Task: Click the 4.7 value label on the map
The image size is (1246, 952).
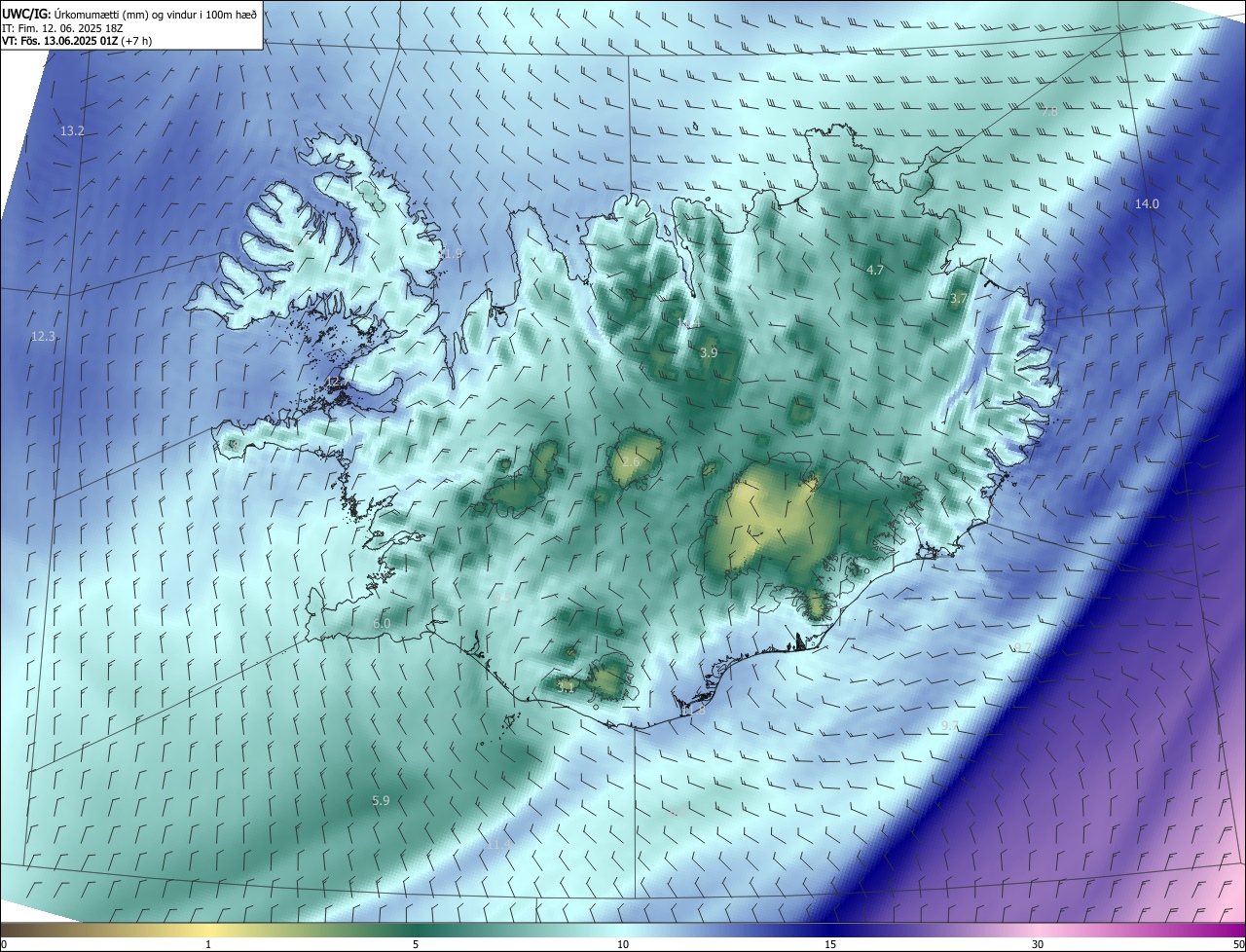Action: click(x=874, y=270)
